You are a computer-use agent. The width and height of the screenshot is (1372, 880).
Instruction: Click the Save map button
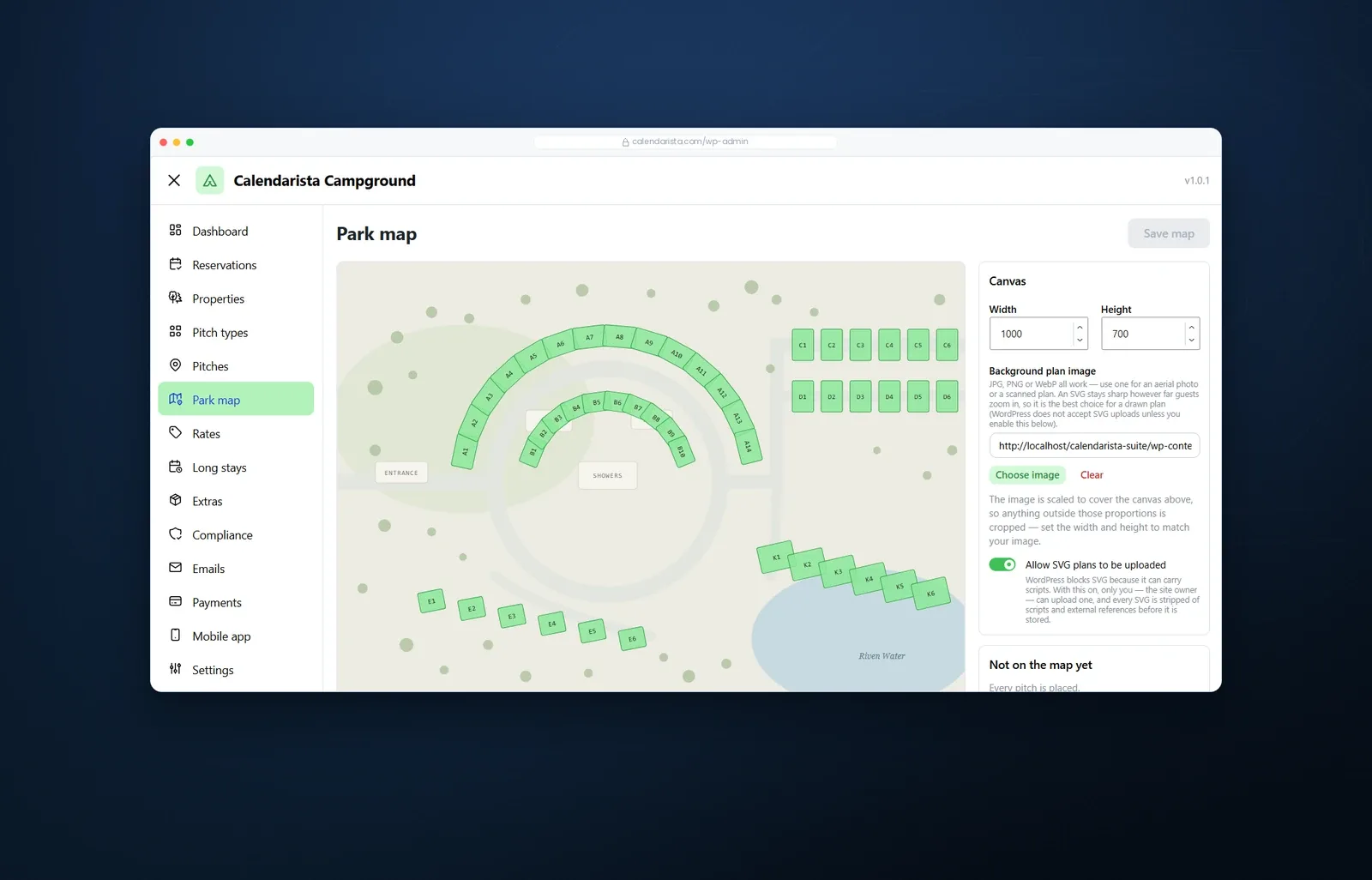(x=1169, y=233)
